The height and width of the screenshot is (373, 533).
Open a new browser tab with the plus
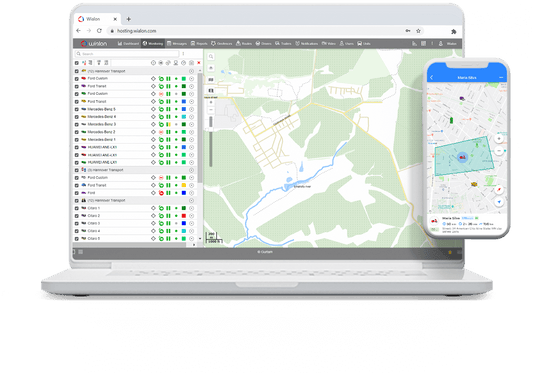pyautogui.click(x=128, y=19)
